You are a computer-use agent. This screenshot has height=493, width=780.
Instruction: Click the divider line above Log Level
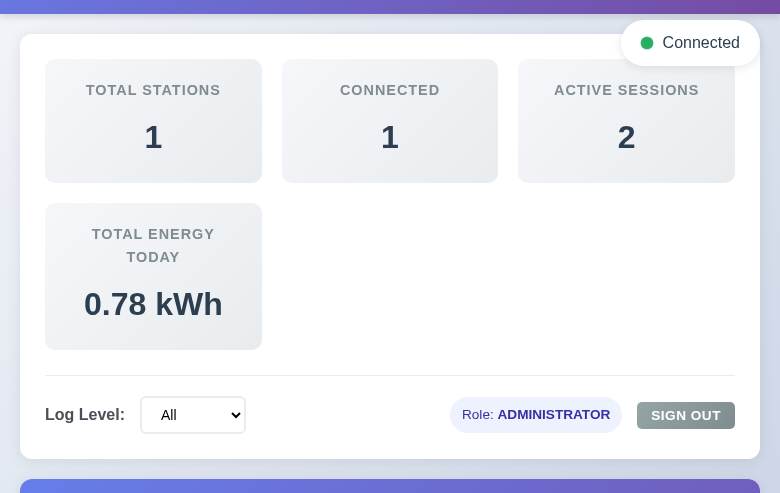pyautogui.click(x=390, y=376)
